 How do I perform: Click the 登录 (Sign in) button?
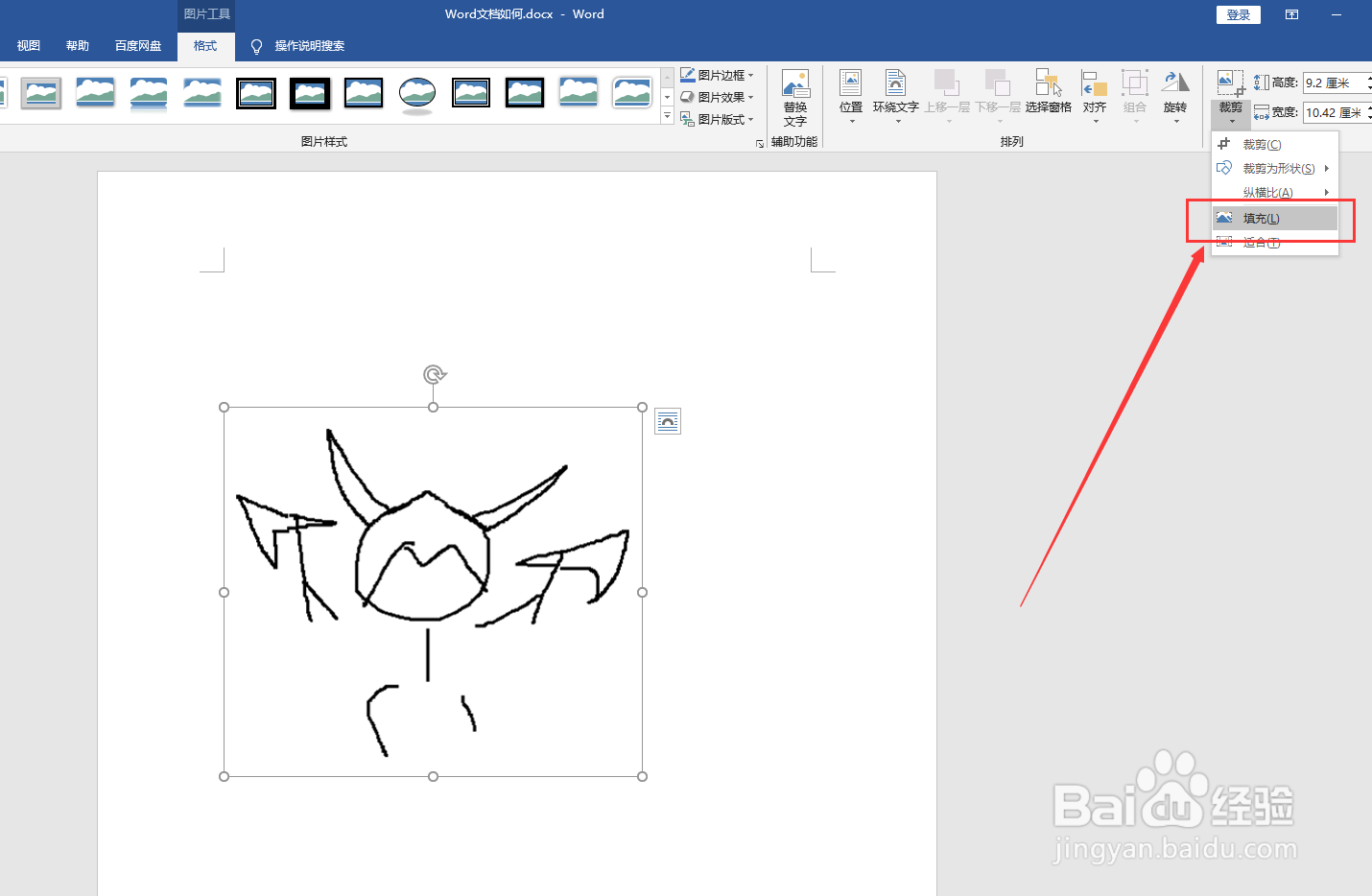click(1239, 14)
